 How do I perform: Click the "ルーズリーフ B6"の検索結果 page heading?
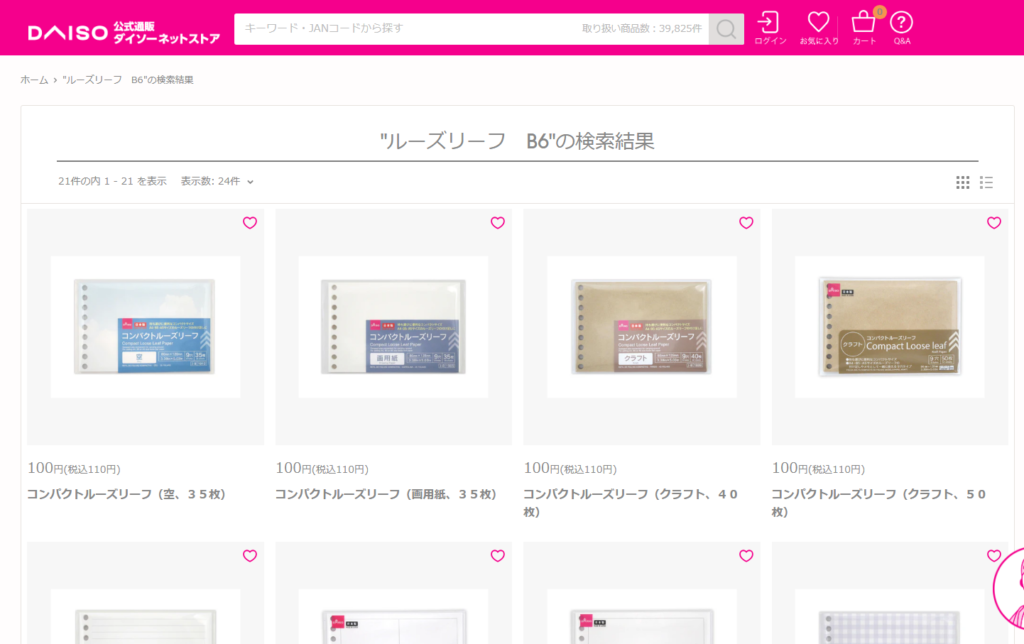click(x=517, y=140)
